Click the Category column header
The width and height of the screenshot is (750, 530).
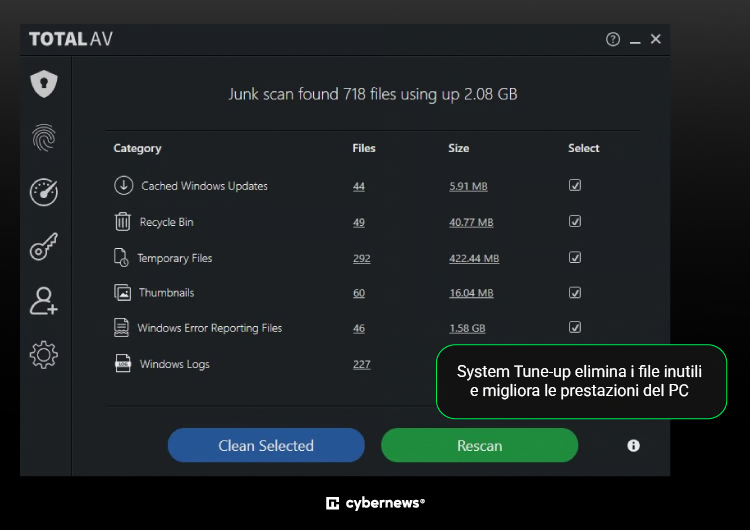pos(137,148)
